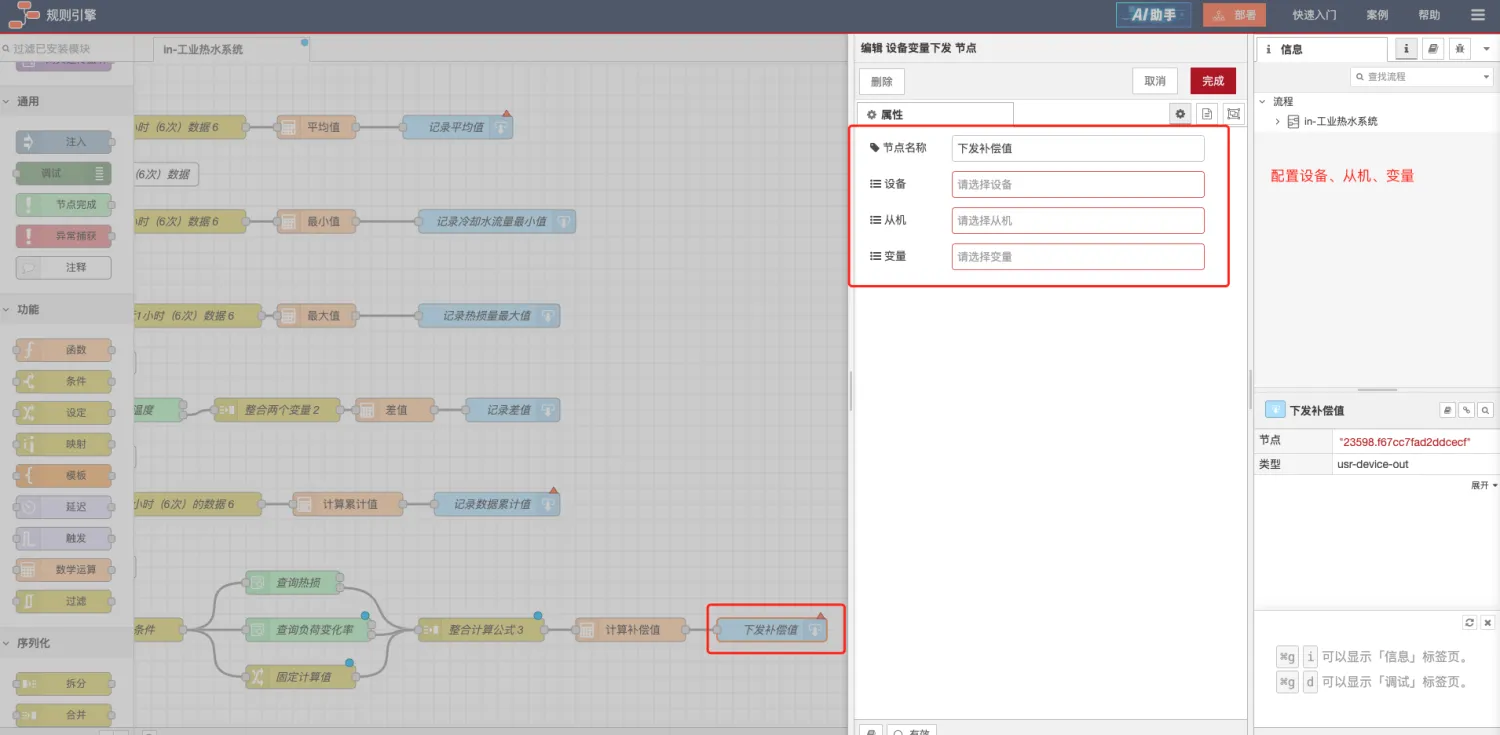
Task: Click the AI助手 assistant button
Action: point(1153,15)
